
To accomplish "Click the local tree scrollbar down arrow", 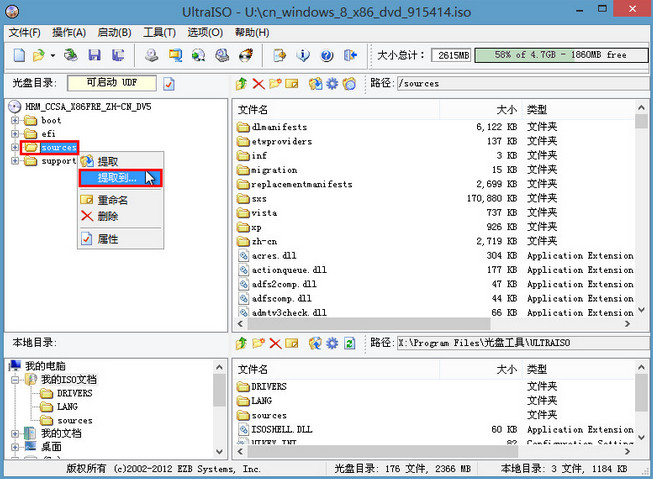I will click(x=219, y=452).
